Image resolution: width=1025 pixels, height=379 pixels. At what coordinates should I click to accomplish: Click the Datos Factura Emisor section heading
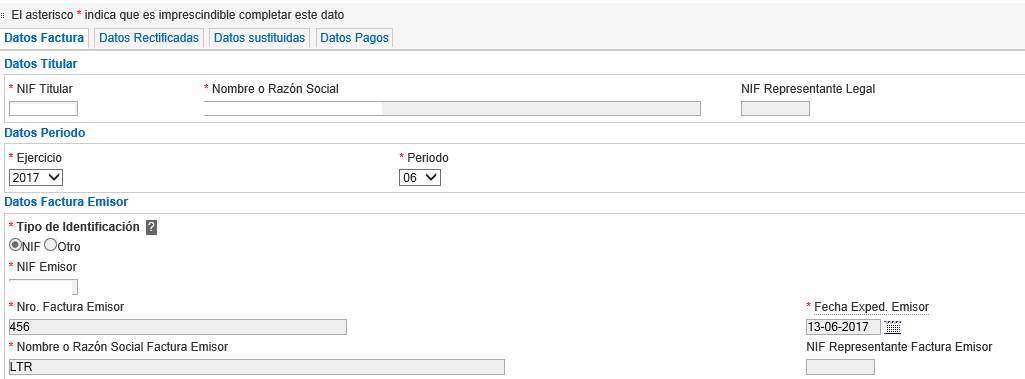pos(66,201)
